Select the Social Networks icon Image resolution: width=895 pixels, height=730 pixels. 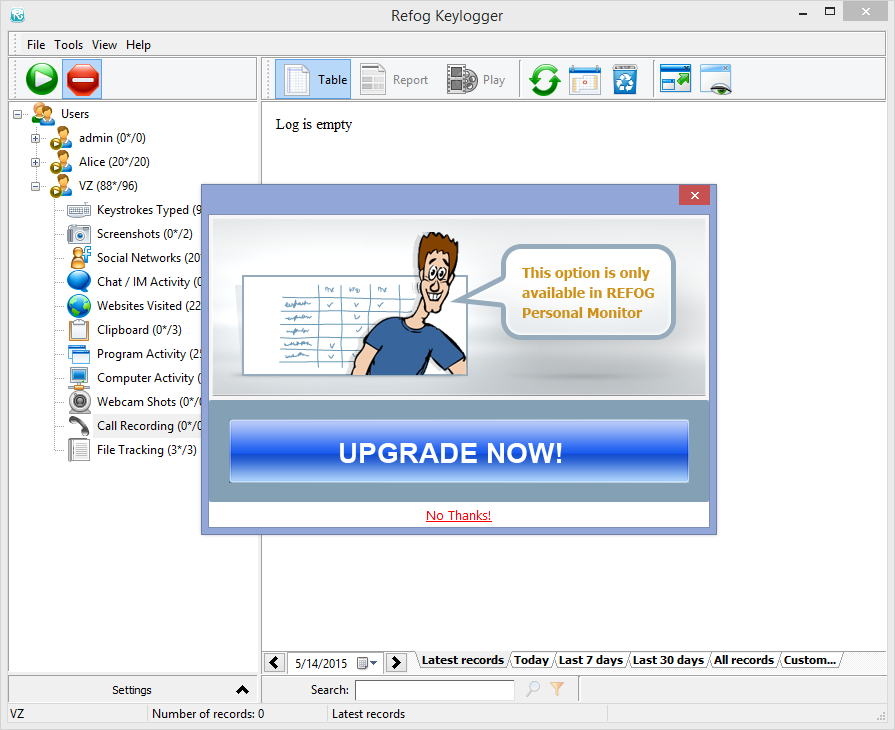(80, 257)
